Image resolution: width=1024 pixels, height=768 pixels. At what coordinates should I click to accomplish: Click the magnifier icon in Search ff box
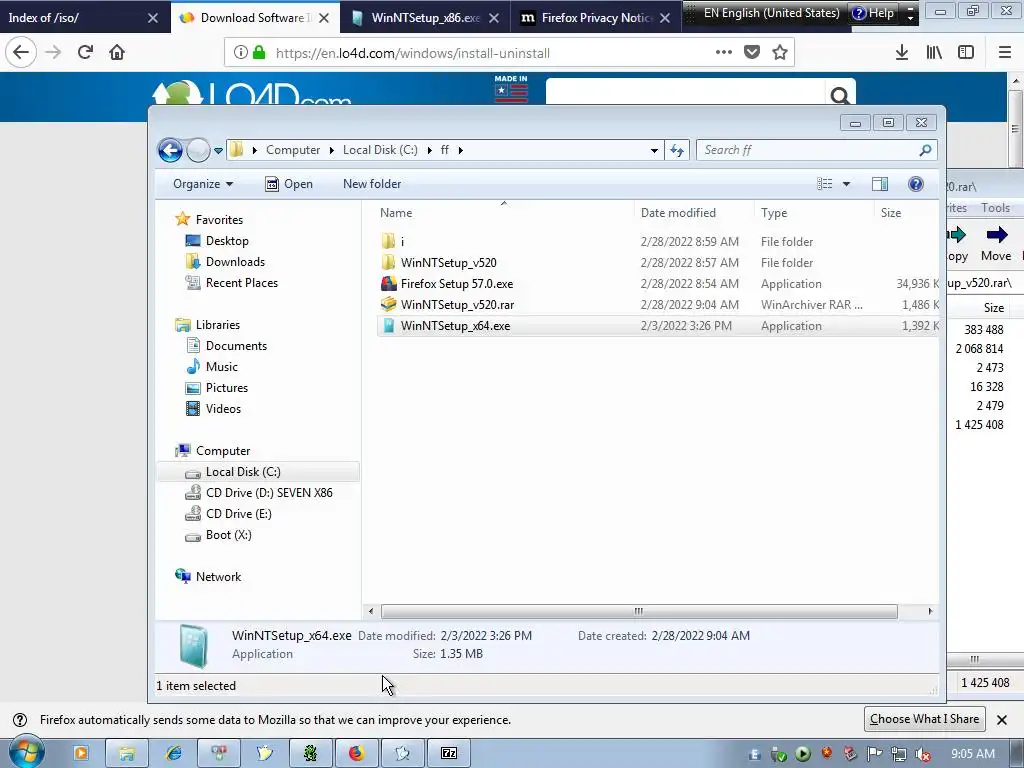925,150
